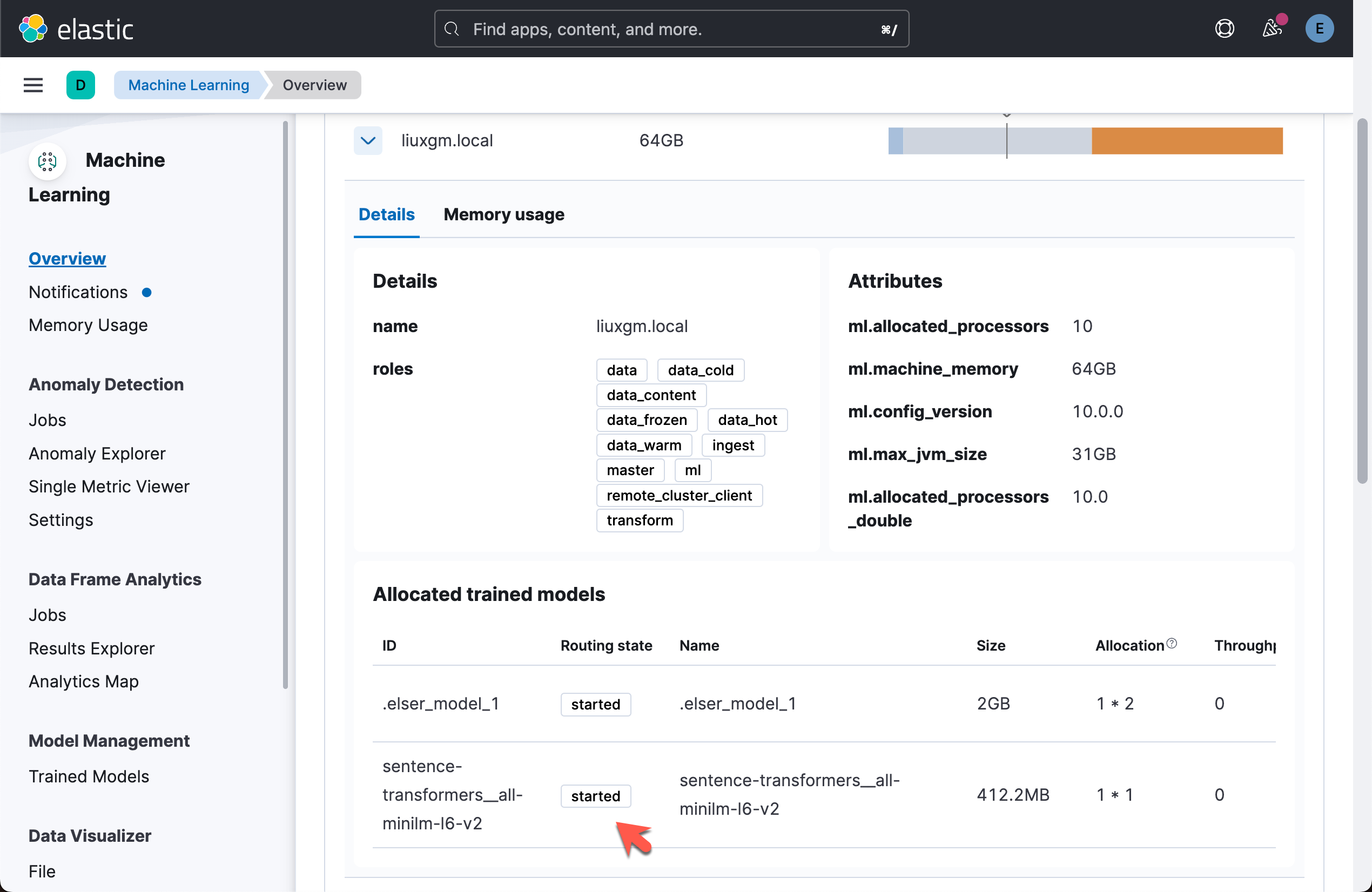Click the Allocation help question icon

pyautogui.click(x=1172, y=644)
